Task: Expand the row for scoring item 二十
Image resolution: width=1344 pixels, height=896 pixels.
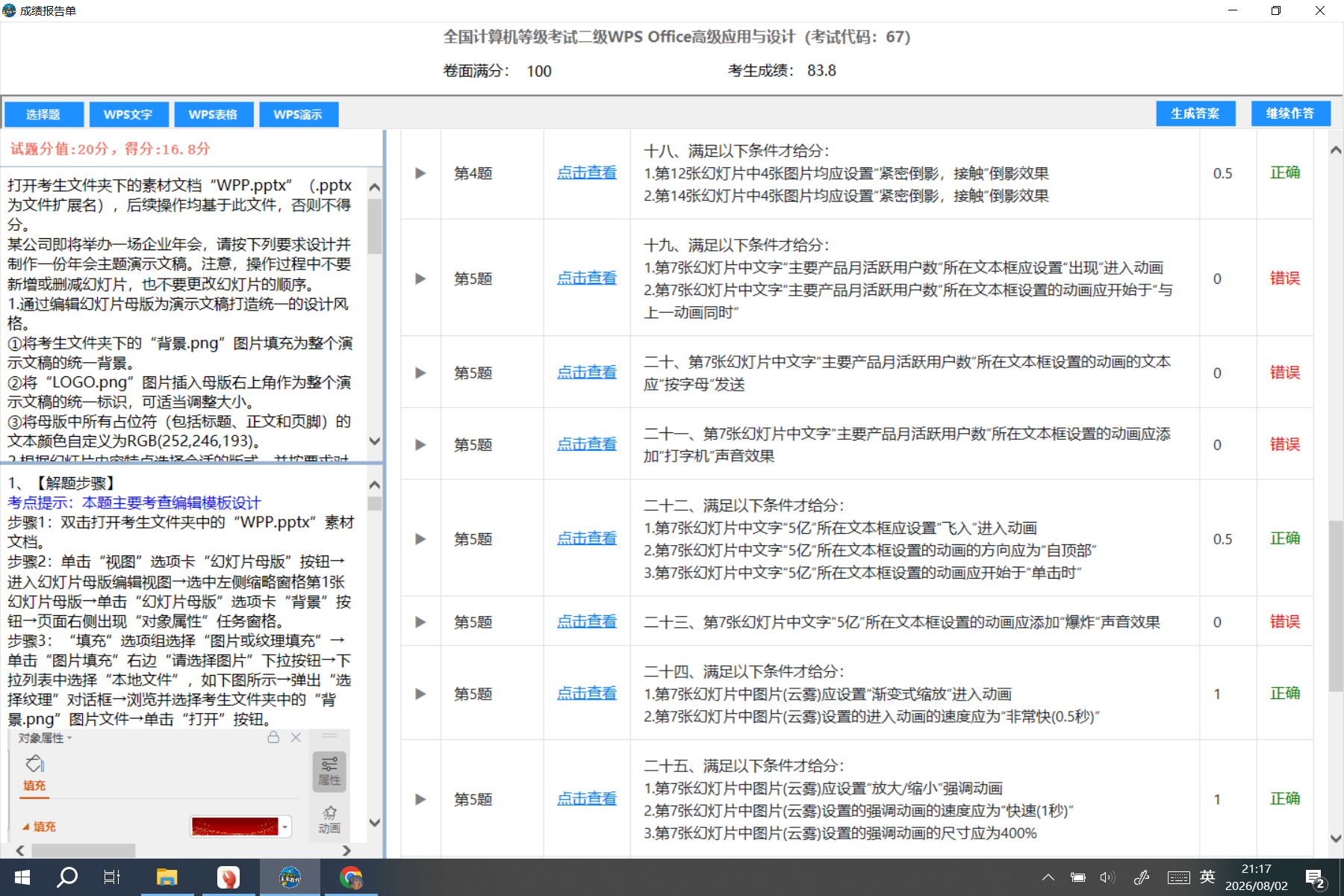Action: [420, 373]
